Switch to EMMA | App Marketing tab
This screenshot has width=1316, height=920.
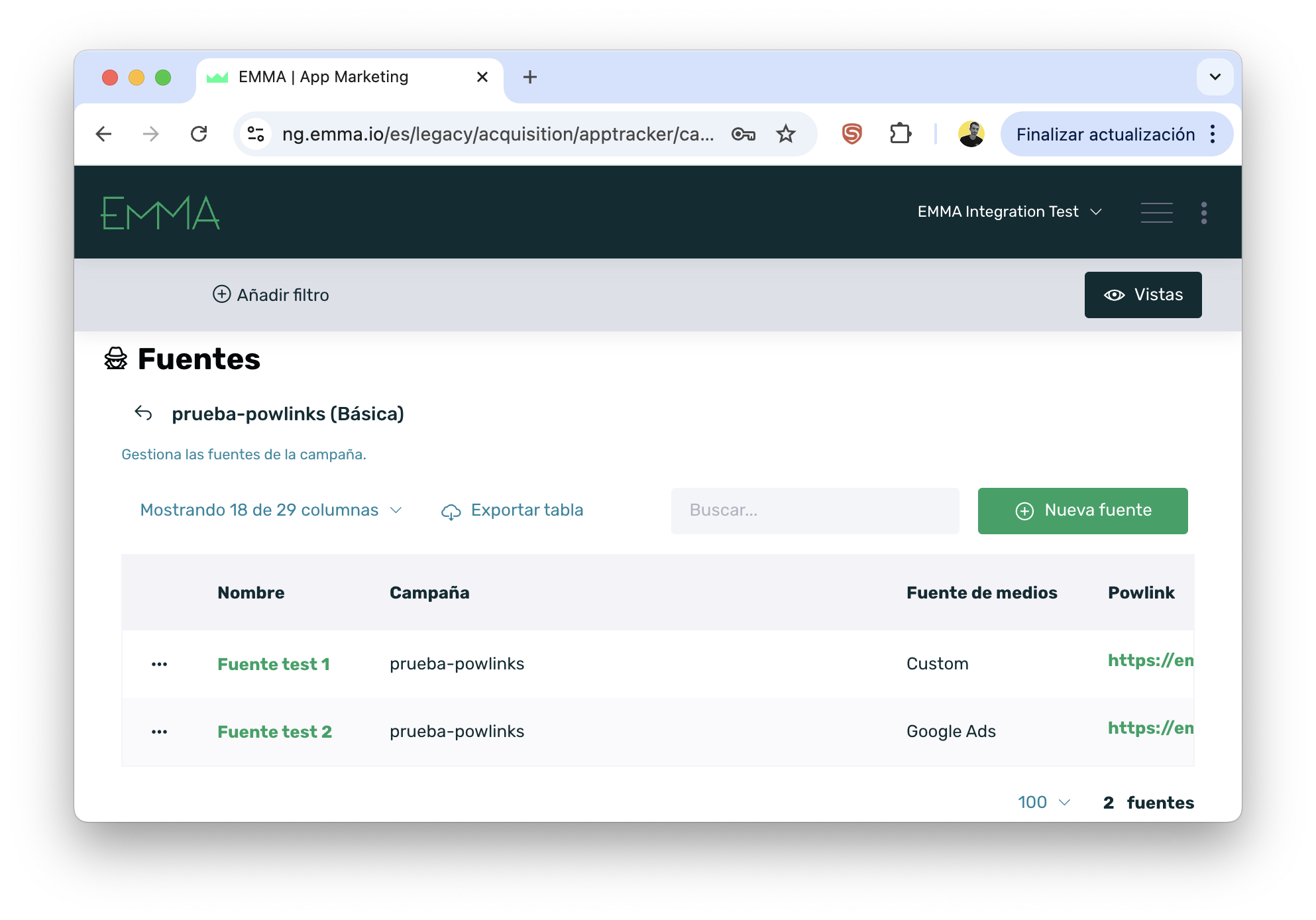coord(323,78)
